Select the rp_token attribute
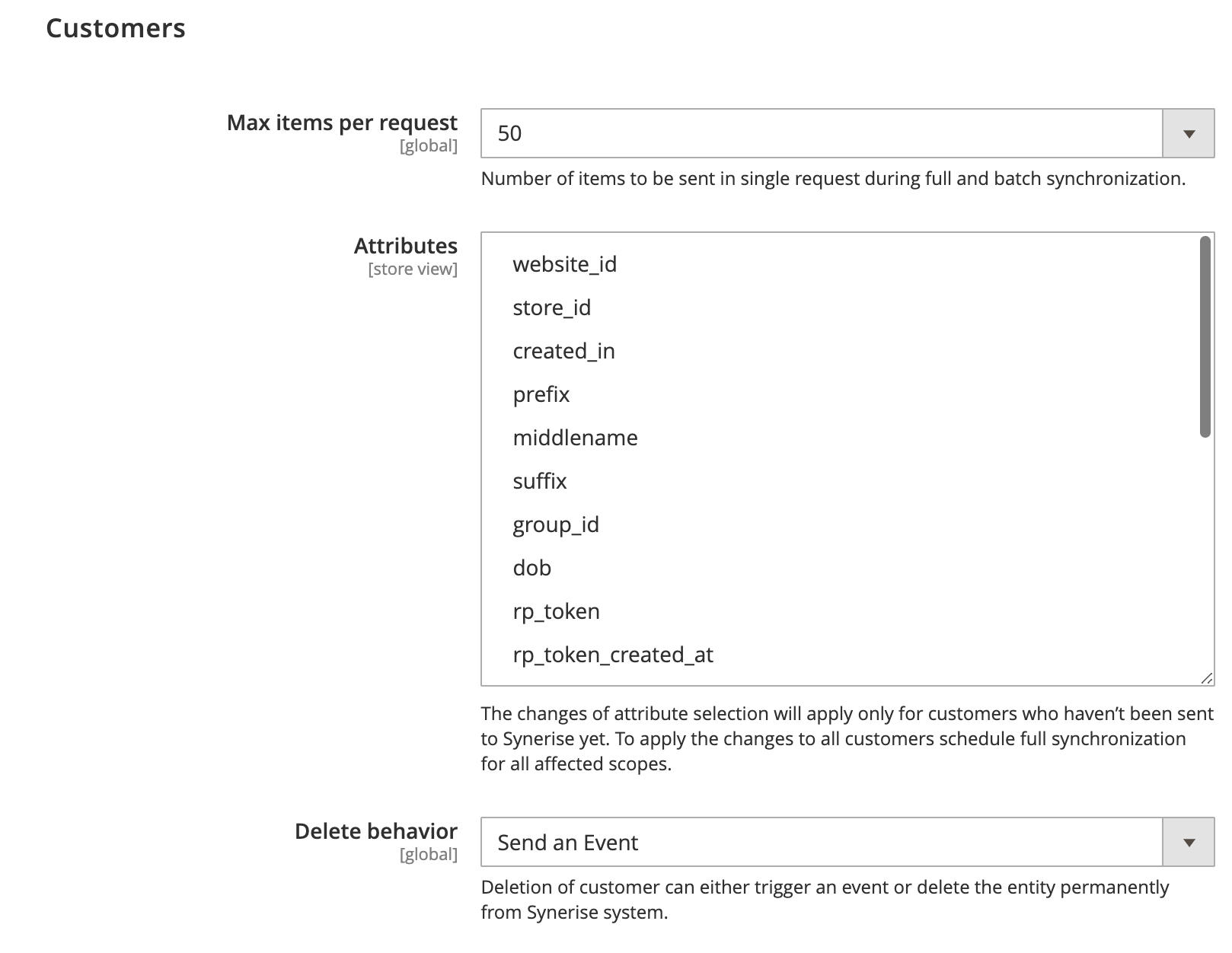 (x=555, y=611)
